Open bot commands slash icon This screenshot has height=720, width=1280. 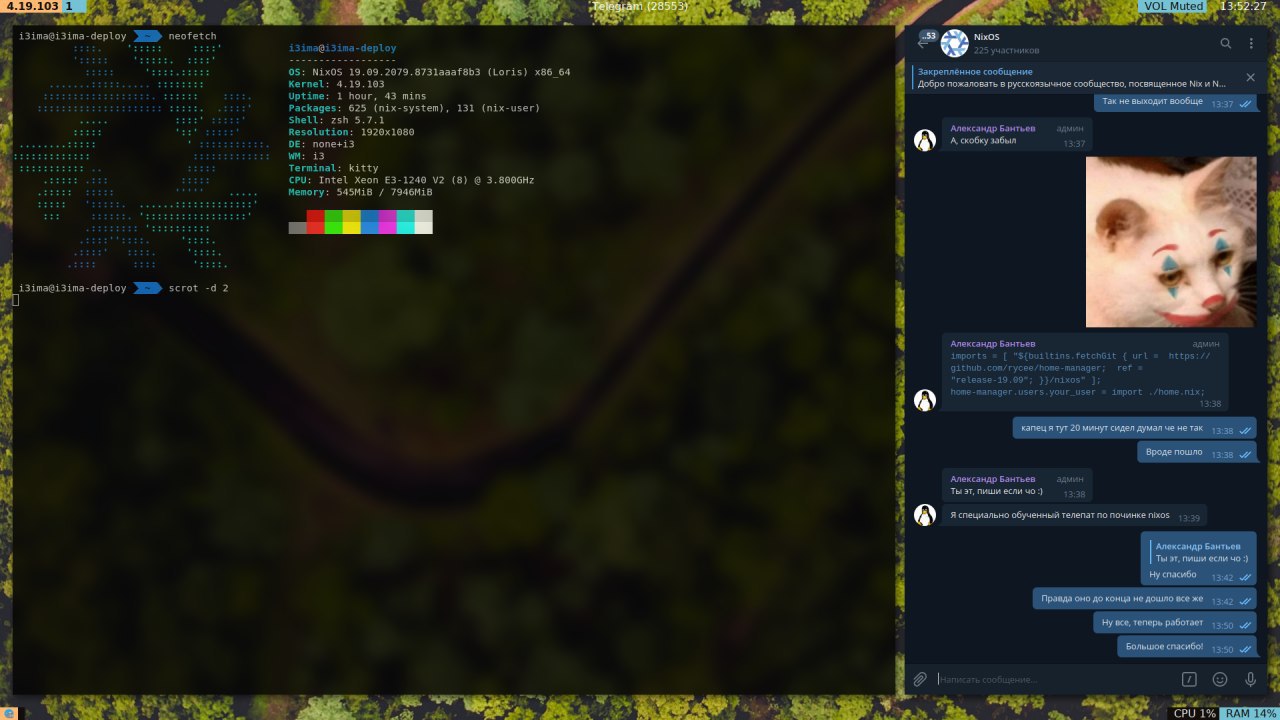pos(1189,679)
